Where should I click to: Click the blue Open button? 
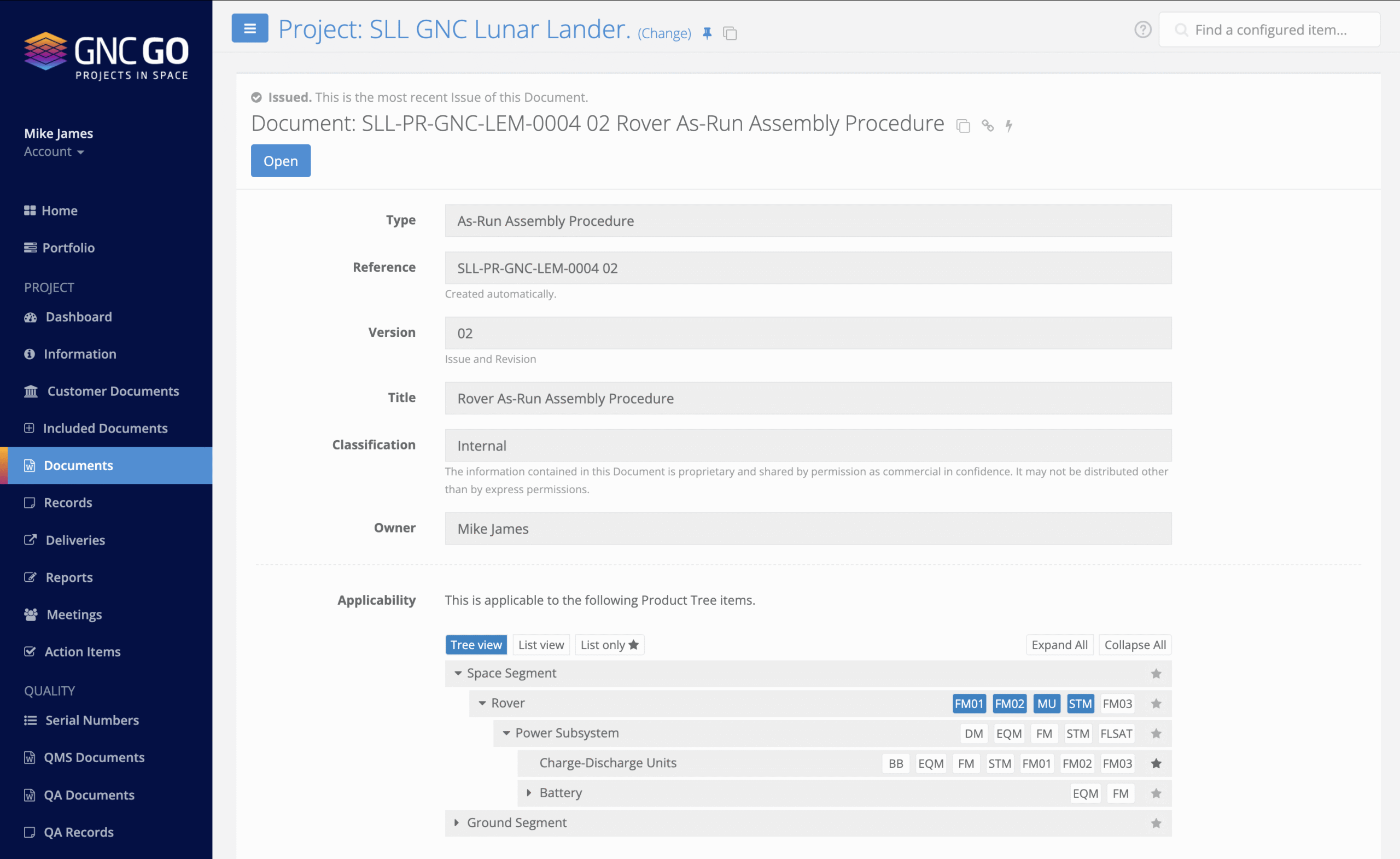pos(281,161)
